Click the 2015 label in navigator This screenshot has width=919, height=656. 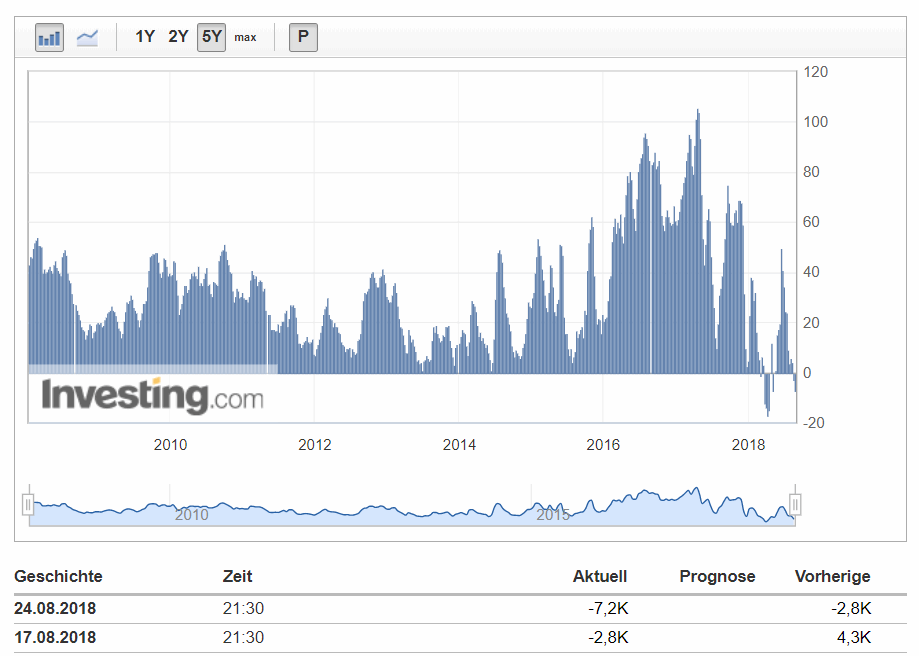(553, 515)
